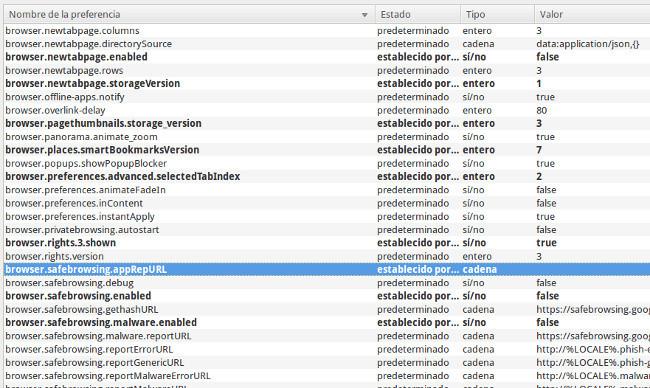650x388 pixels.
Task: Select browser.safebrowsing.reportMalwareErrorURL preference
Action: tap(327, 376)
